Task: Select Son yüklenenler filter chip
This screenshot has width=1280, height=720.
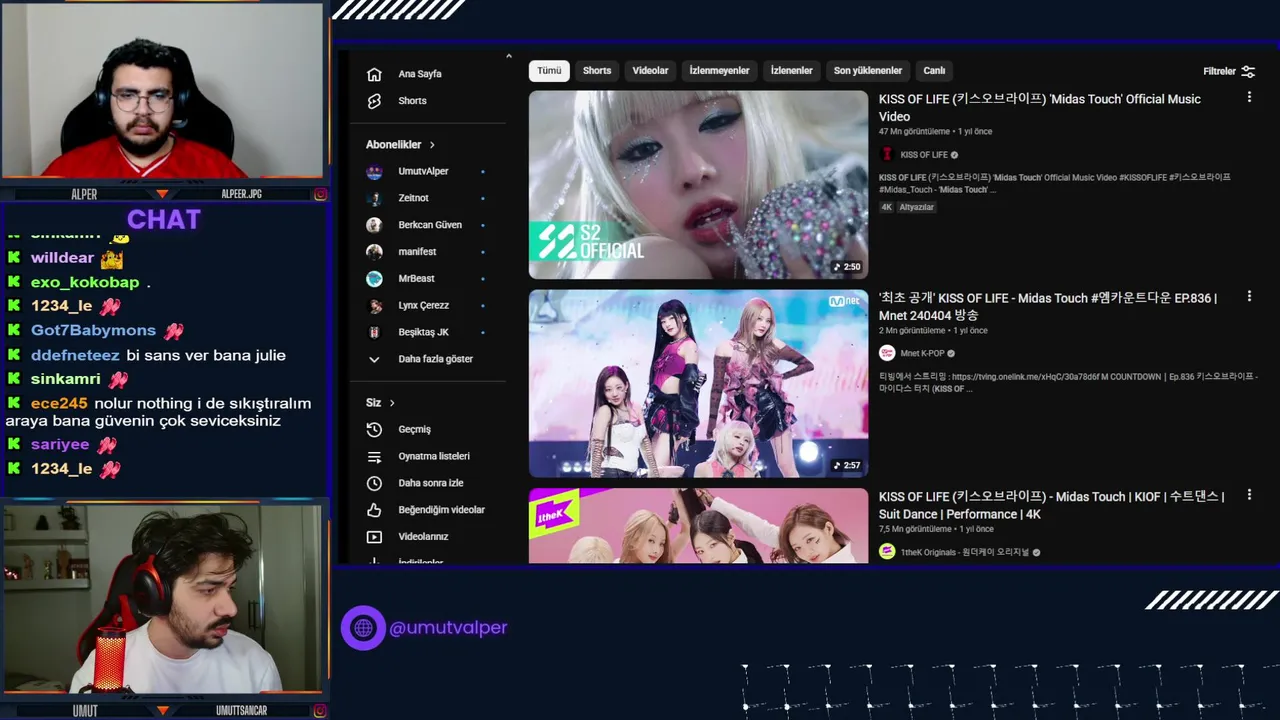Action: click(x=868, y=71)
